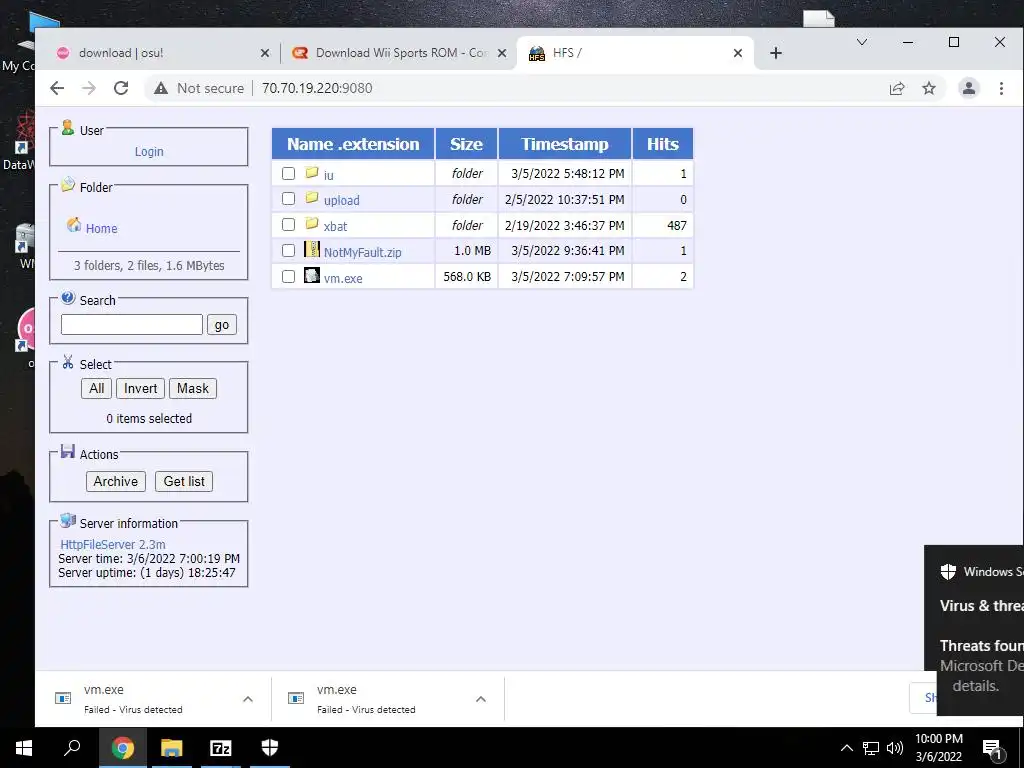Close the Wii Sports ROM tab

[502, 53]
